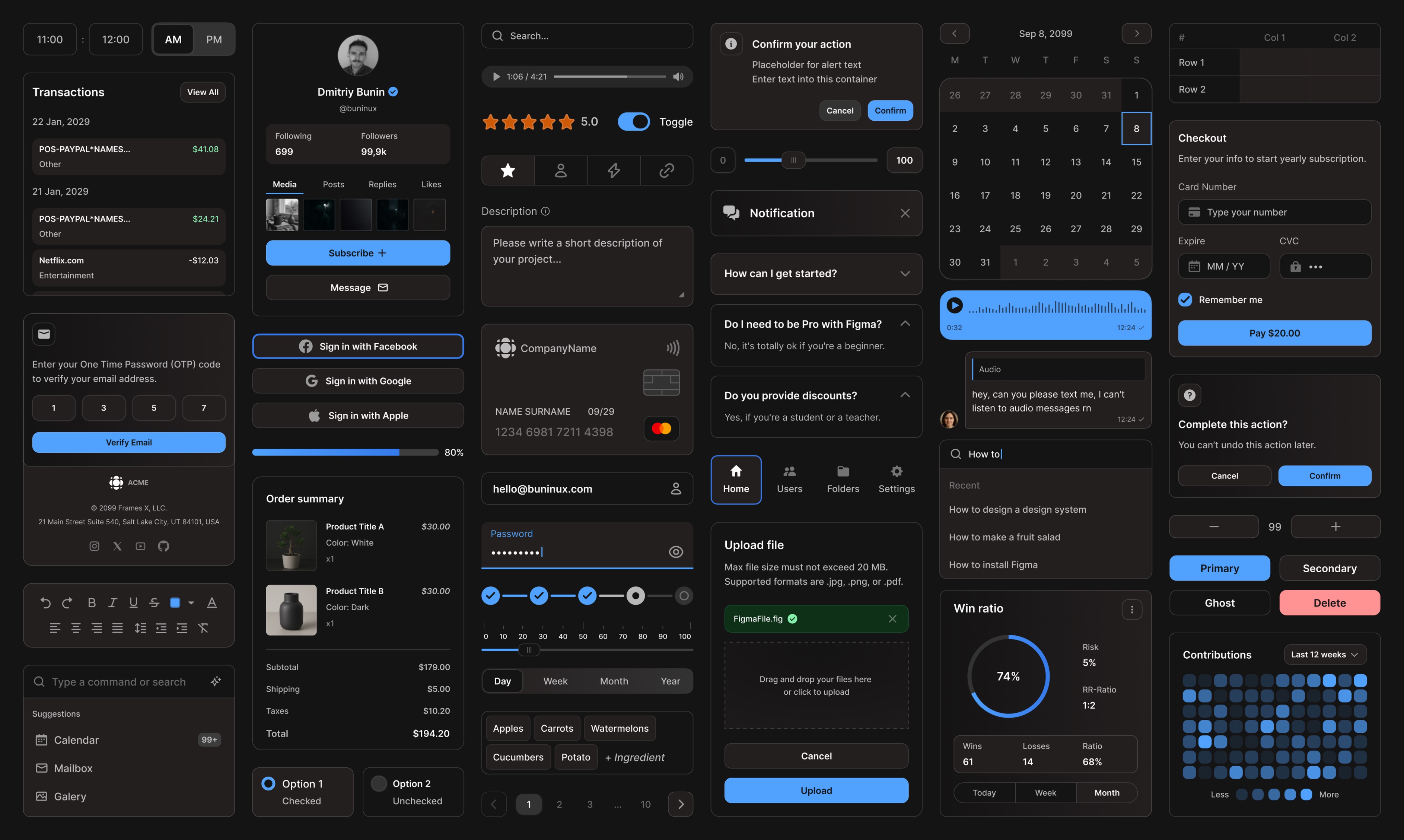Click the minus button of the 99 stepper
Viewport: 1404px width, 840px height.
pyautogui.click(x=1214, y=526)
